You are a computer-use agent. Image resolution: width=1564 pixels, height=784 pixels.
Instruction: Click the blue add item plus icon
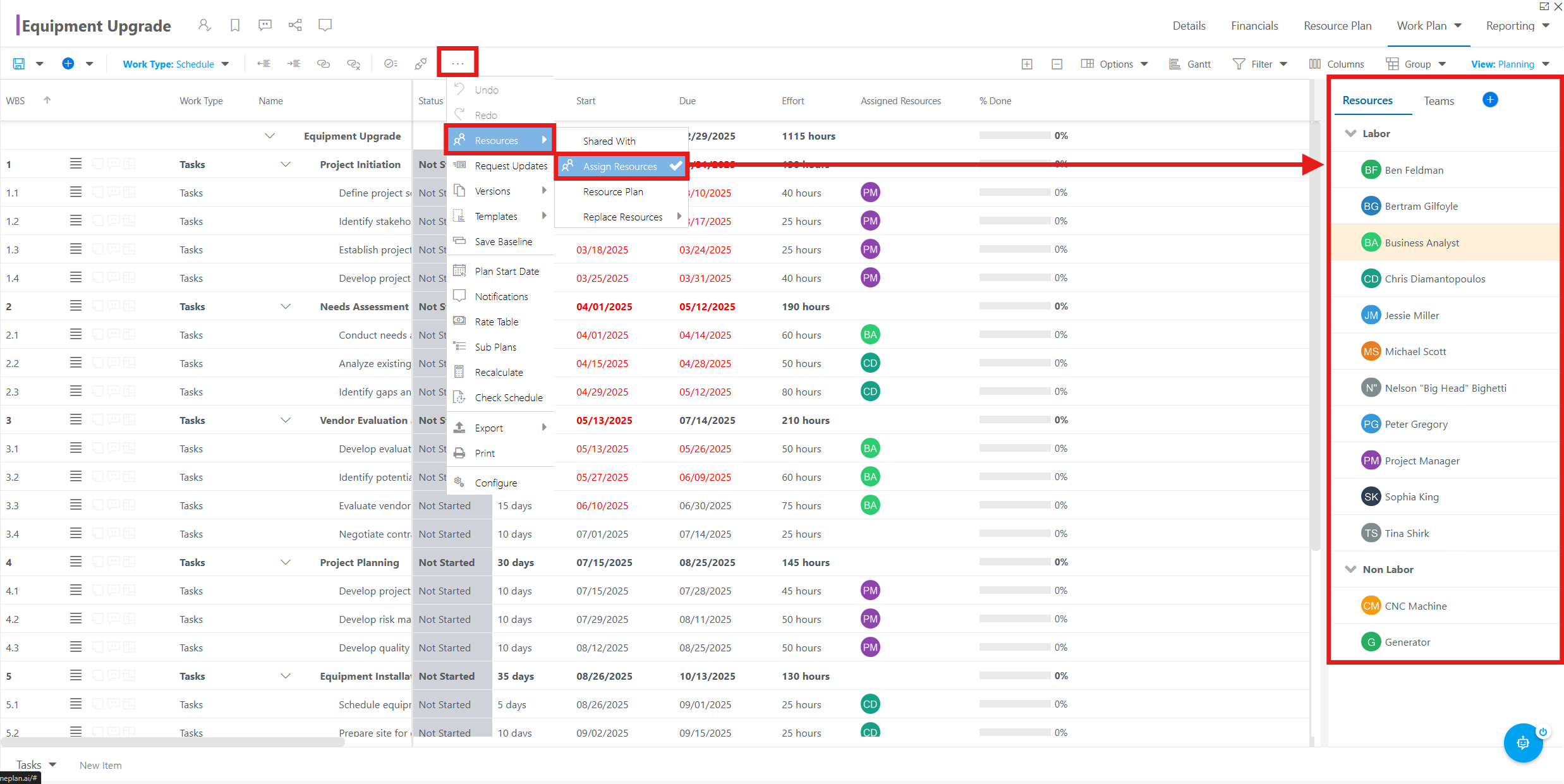(x=68, y=64)
